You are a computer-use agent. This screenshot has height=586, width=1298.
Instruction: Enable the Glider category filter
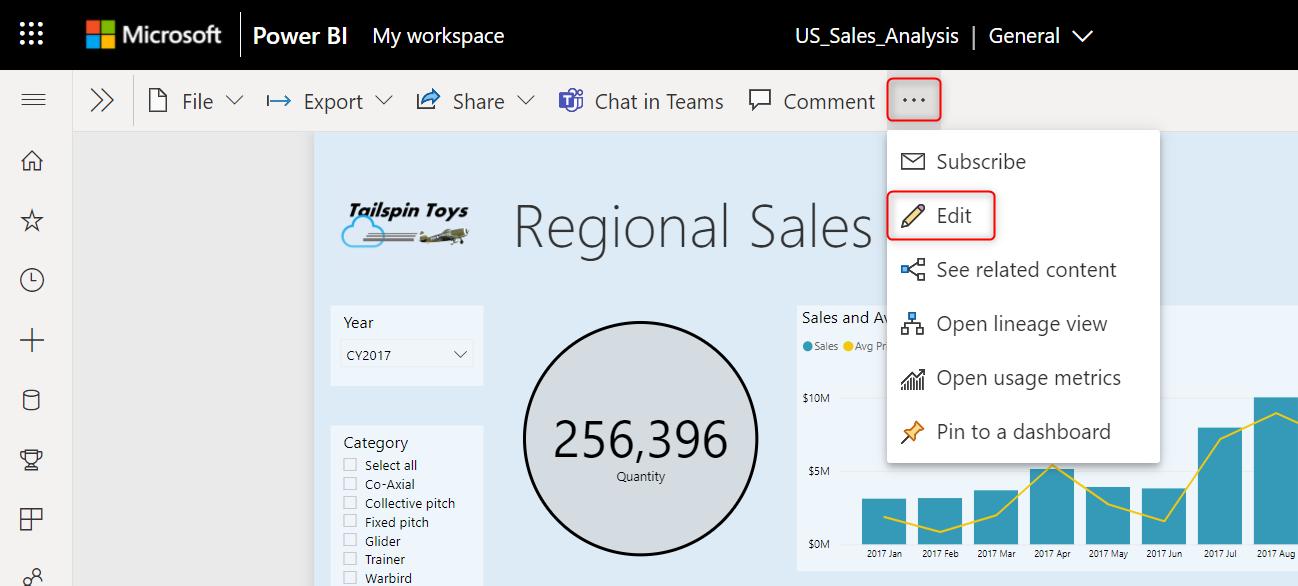point(349,540)
